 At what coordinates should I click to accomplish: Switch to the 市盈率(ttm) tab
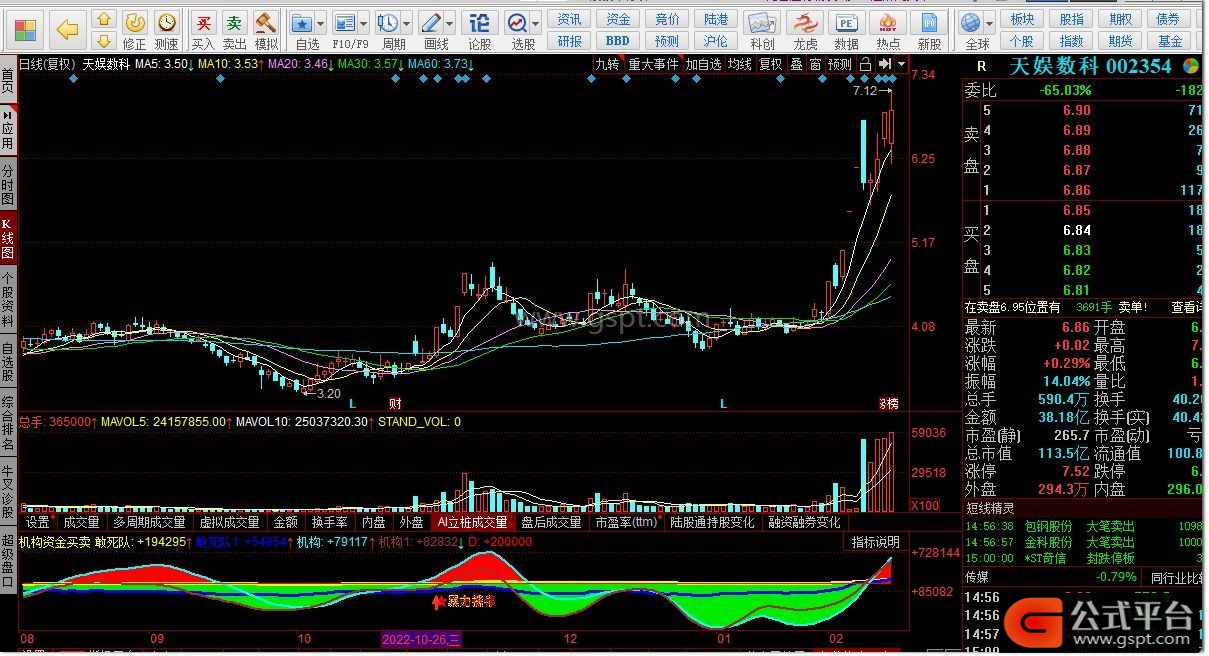pos(627,522)
